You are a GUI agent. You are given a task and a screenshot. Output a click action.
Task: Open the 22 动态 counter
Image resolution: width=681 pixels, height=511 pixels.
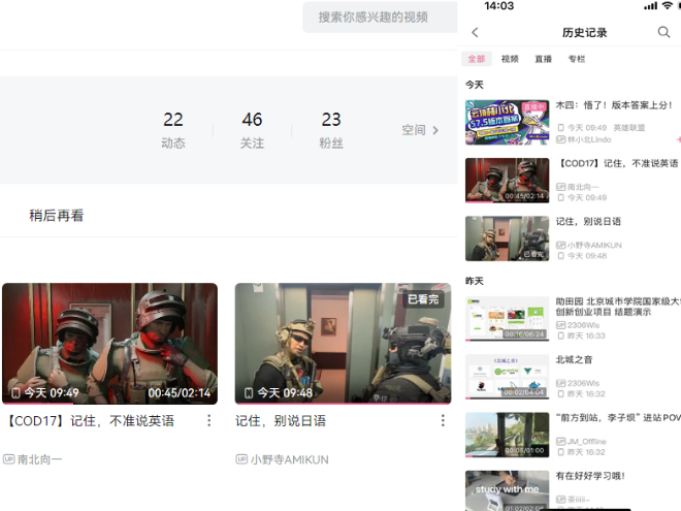[173, 130]
